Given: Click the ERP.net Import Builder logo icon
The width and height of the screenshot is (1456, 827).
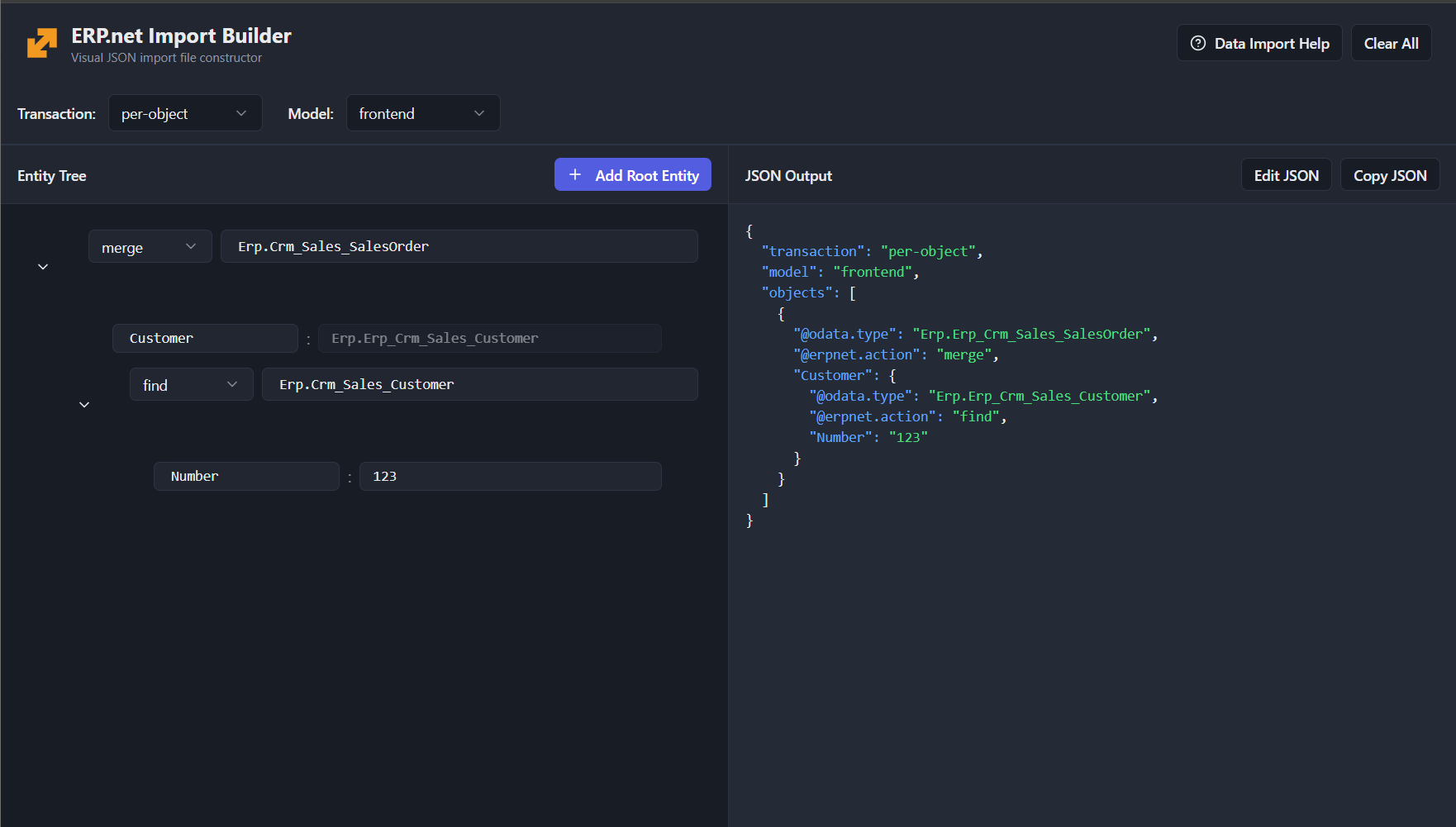Looking at the screenshot, I should (42, 44).
